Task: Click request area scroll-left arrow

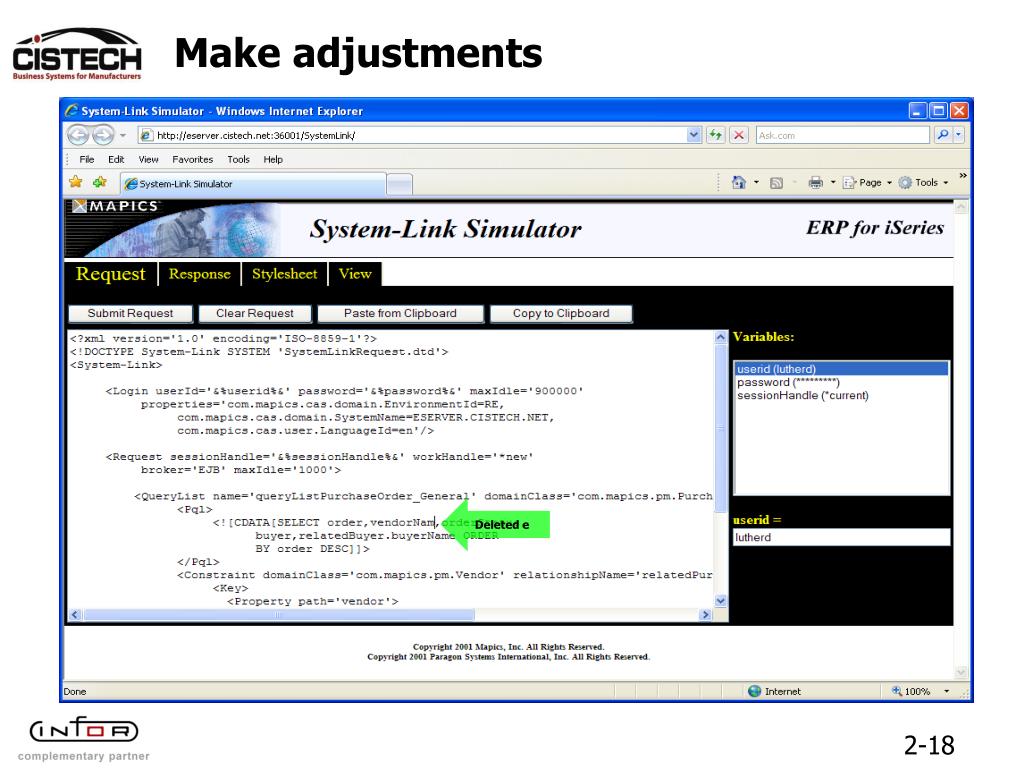Action: [74, 615]
